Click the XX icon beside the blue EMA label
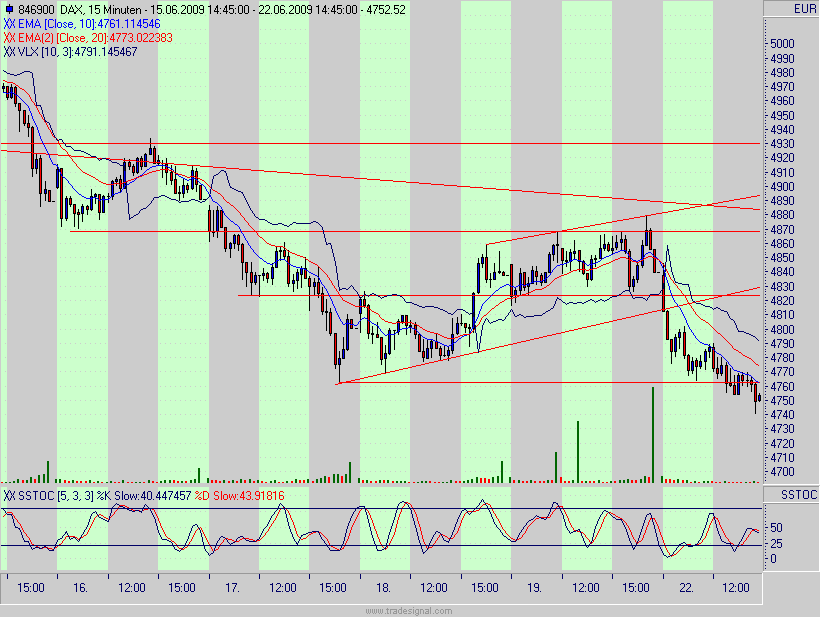 9,24
